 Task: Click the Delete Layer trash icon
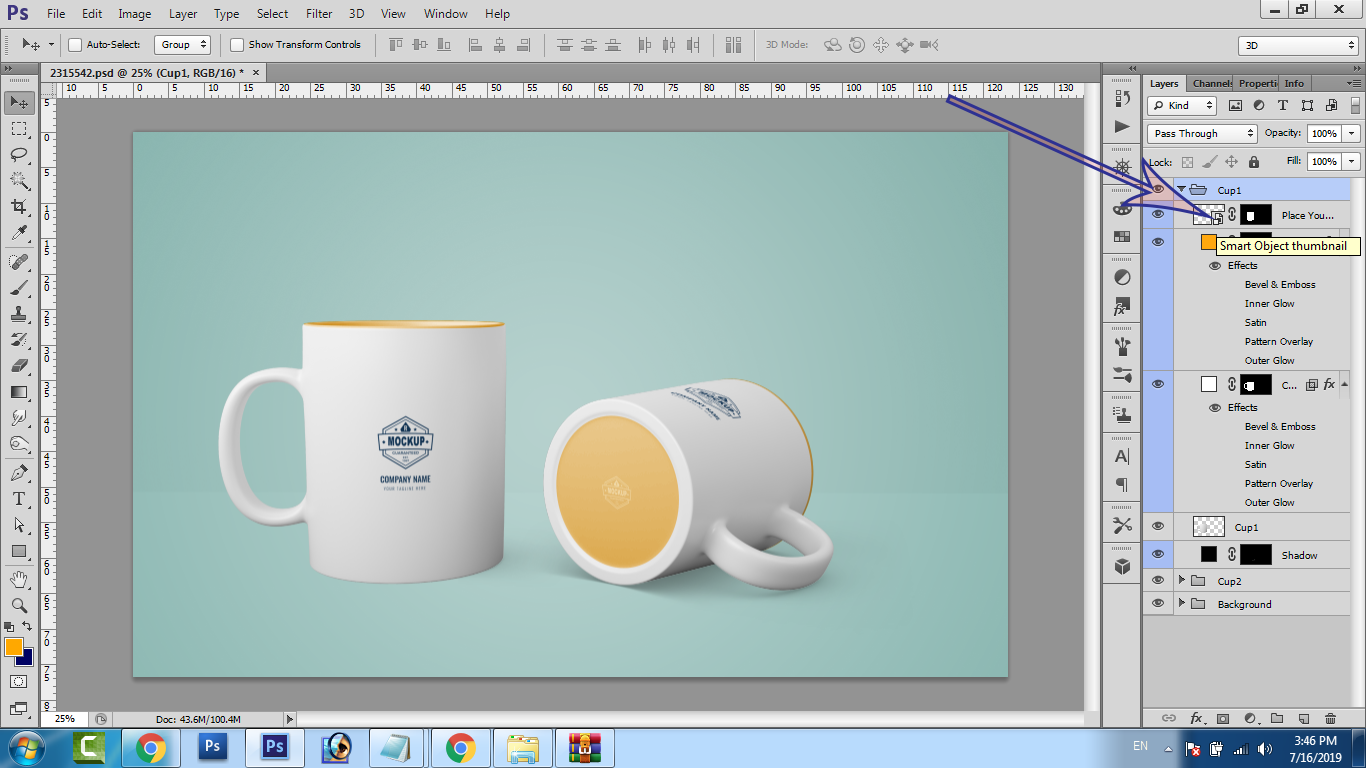[1330, 718]
